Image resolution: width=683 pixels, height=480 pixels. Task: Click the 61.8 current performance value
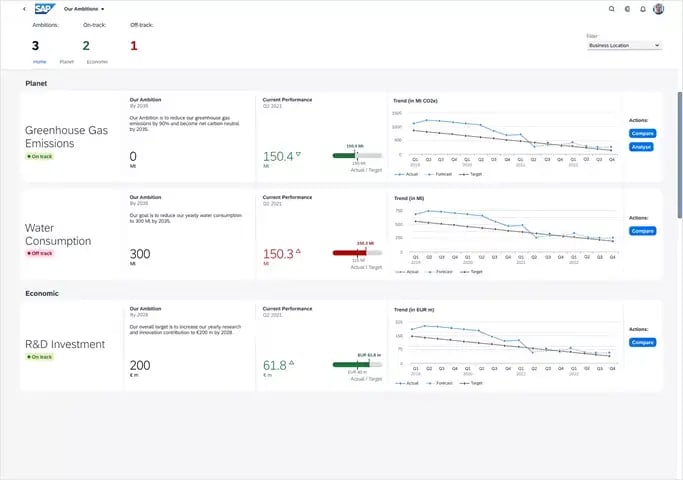click(x=275, y=365)
